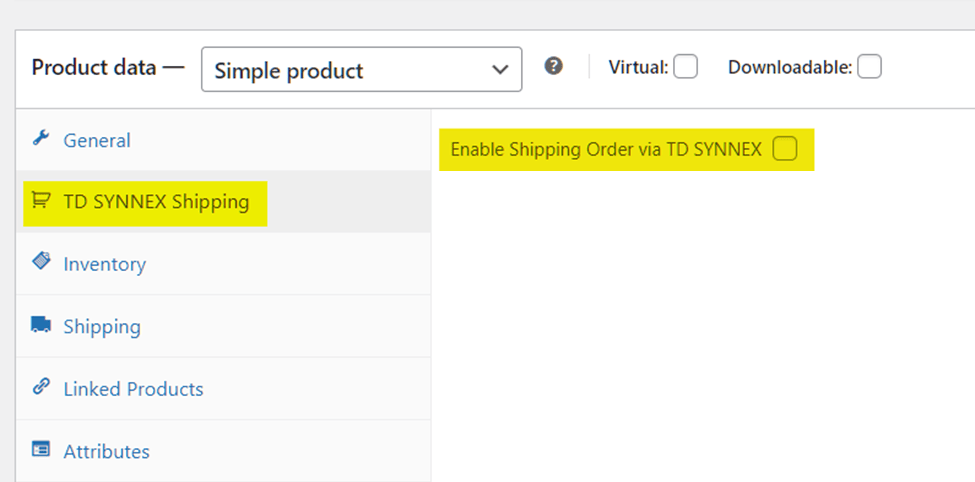Image resolution: width=975 pixels, height=482 pixels.
Task: Click the truck icon beside Shipping
Action: coord(41,325)
